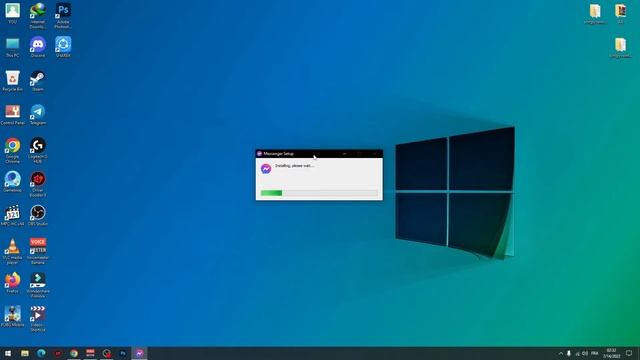Close the Messenger Setup window

pyautogui.click(x=375, y=153)
